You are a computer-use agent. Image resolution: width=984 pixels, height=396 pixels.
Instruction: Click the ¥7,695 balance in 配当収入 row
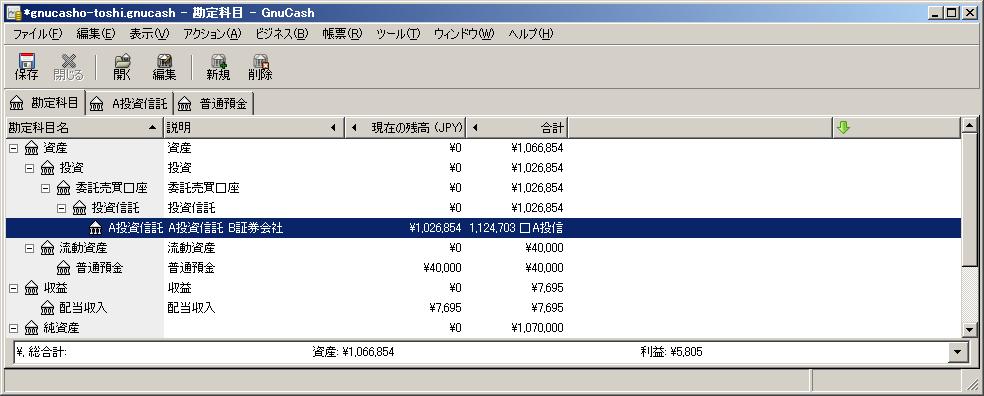point(445,308)
